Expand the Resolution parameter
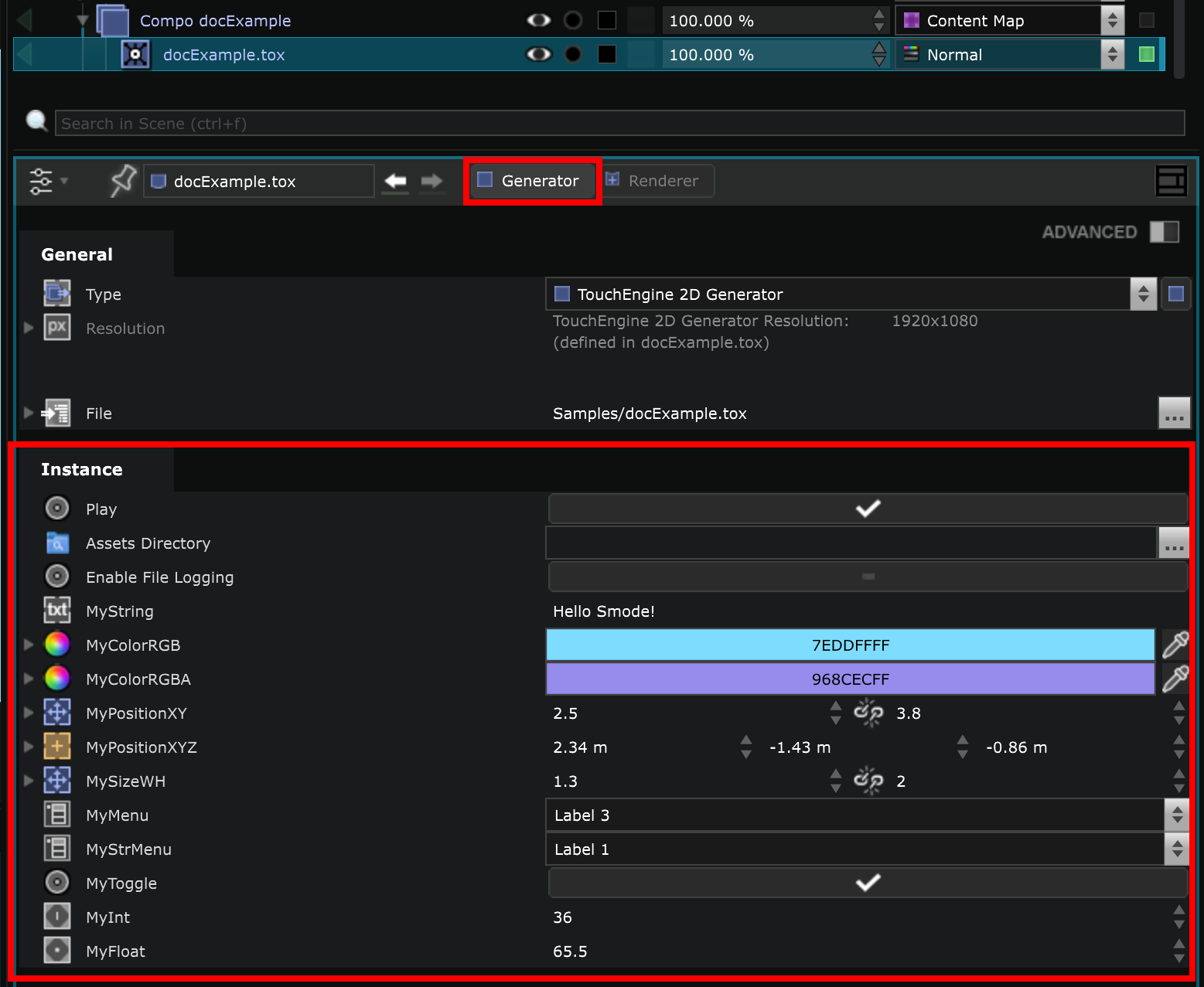 click(x=29, y=328)
